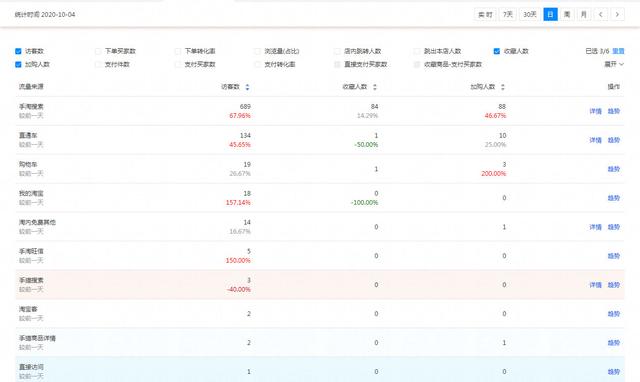640x382 pixels.
Task: Select the 淘宝客 source name
Action: click(28, 309)
